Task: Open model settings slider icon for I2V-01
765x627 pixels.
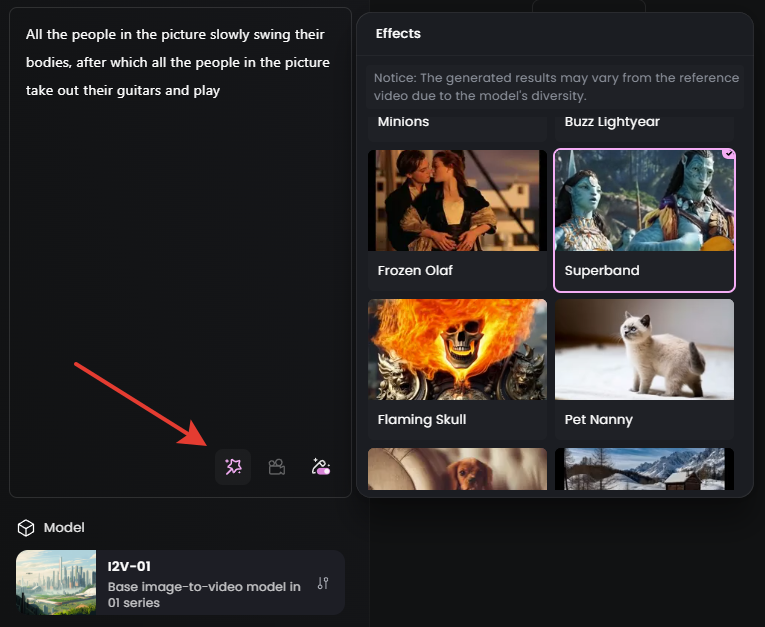Action: pos(323,583)
